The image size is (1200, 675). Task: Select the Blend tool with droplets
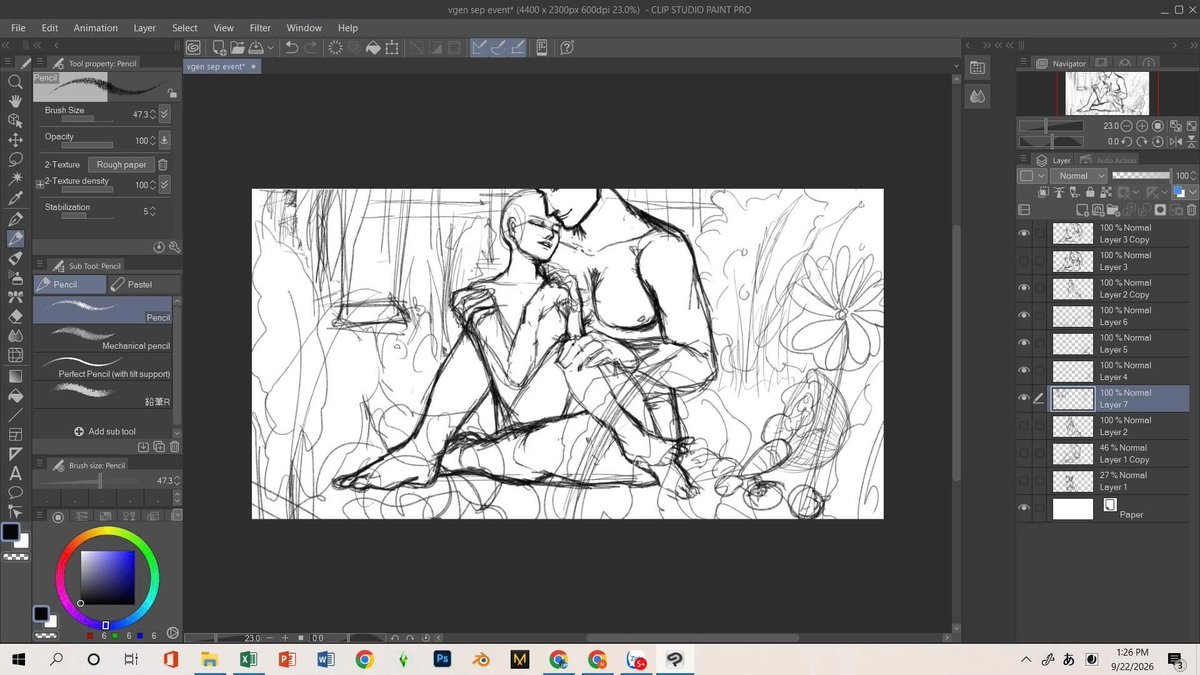click(15, 336)
